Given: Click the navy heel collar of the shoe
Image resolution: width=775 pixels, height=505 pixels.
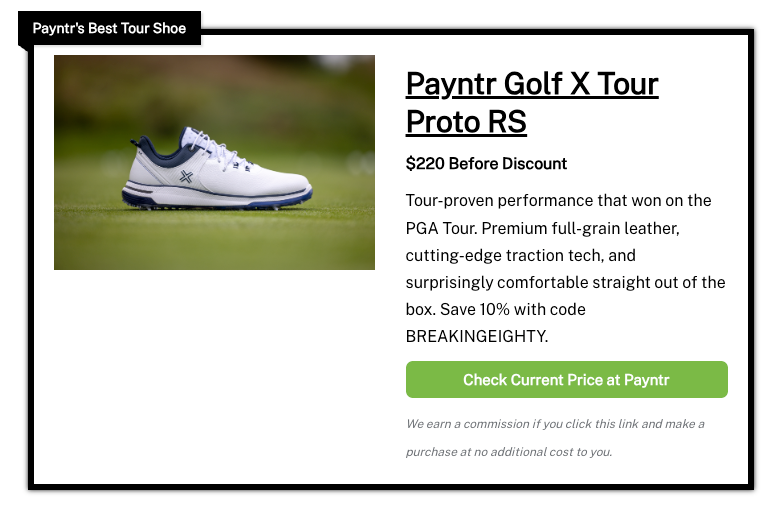Looking at the screenshot, I should [x=153, y=149].
